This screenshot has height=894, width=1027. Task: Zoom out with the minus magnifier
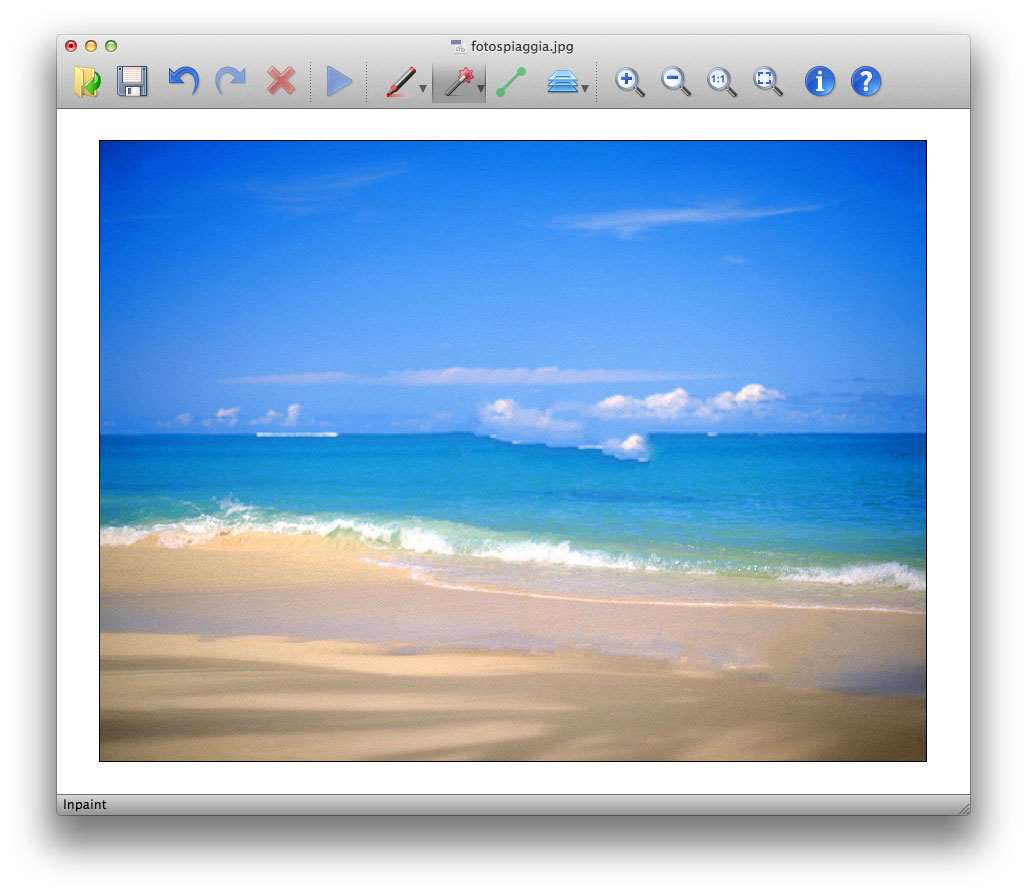675,82
